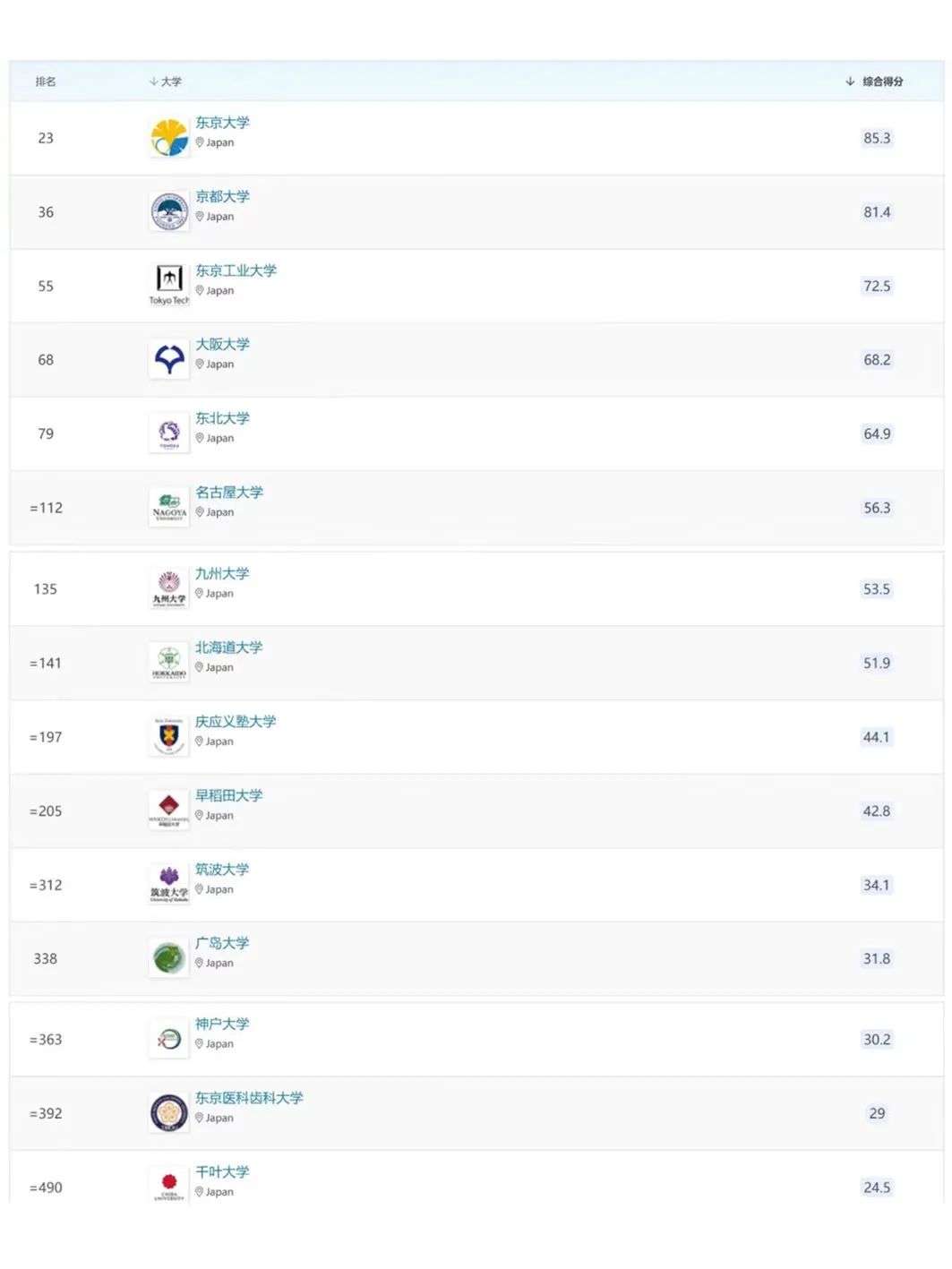
Task: Click the Osaka University blue logo
Action: pos(169,360)
